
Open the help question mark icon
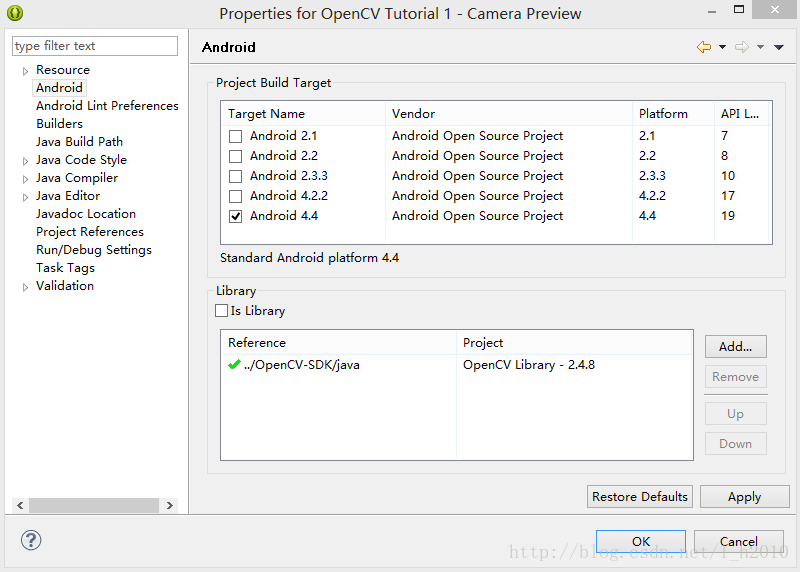point(31,540)
